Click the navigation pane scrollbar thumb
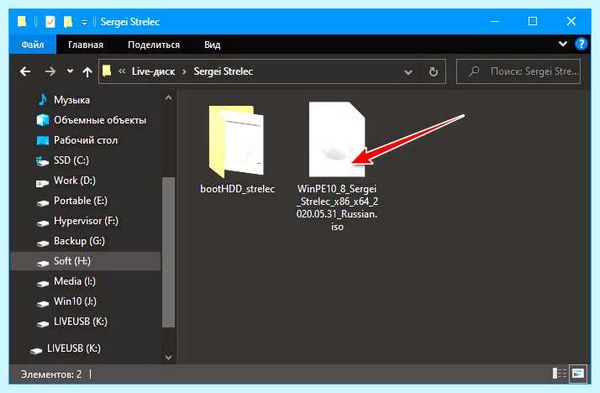Screen dimensions: 600x393 tap(168, 252)
